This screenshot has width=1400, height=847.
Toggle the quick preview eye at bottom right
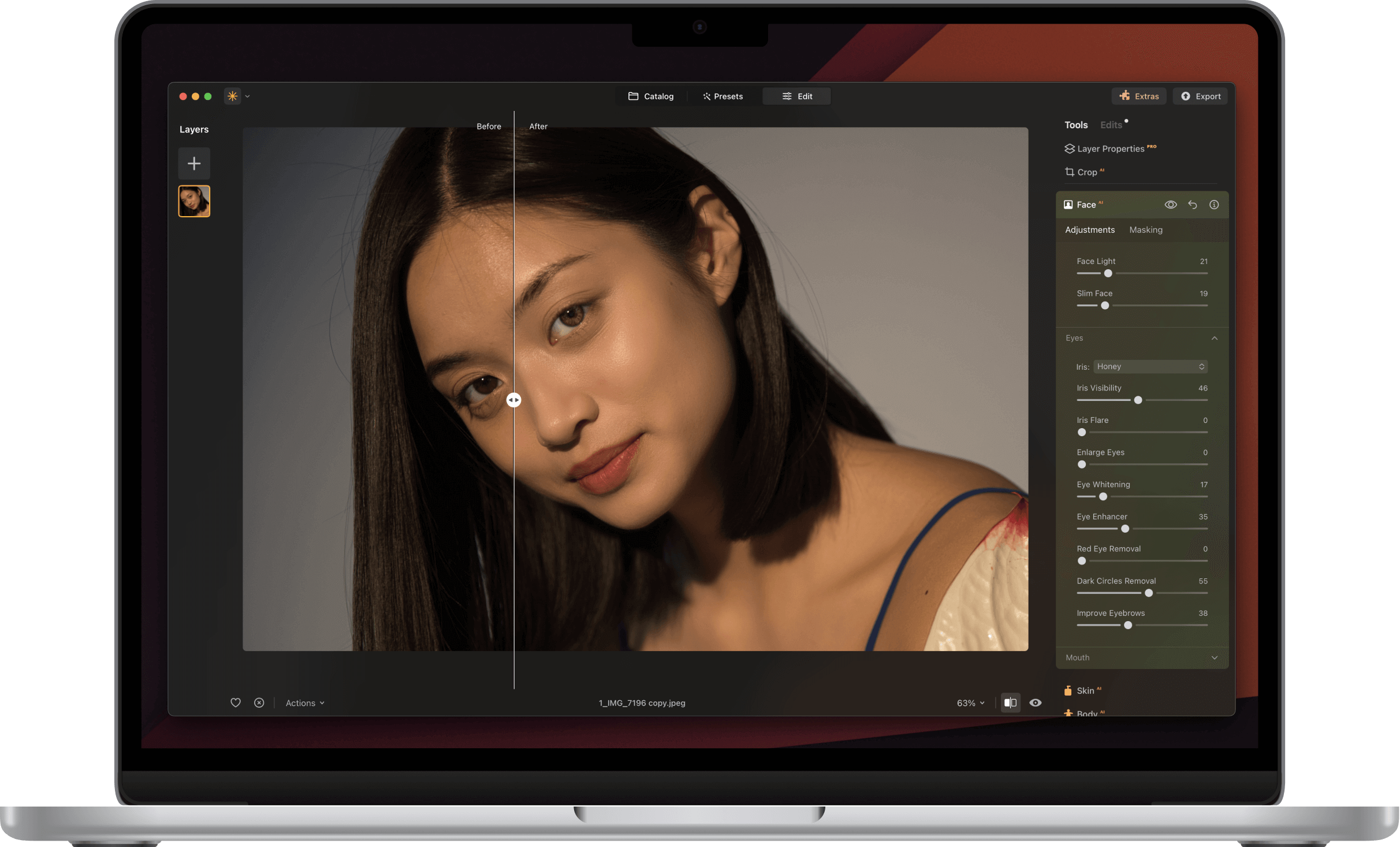[1034, 703]
